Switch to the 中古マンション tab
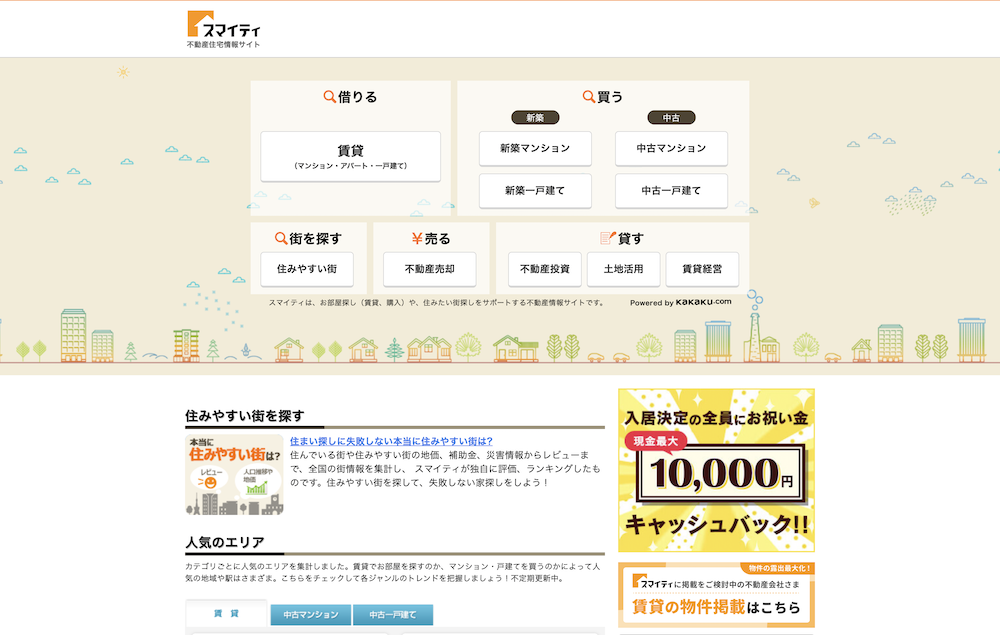The image size is (1000, 635). click(310, 615)
